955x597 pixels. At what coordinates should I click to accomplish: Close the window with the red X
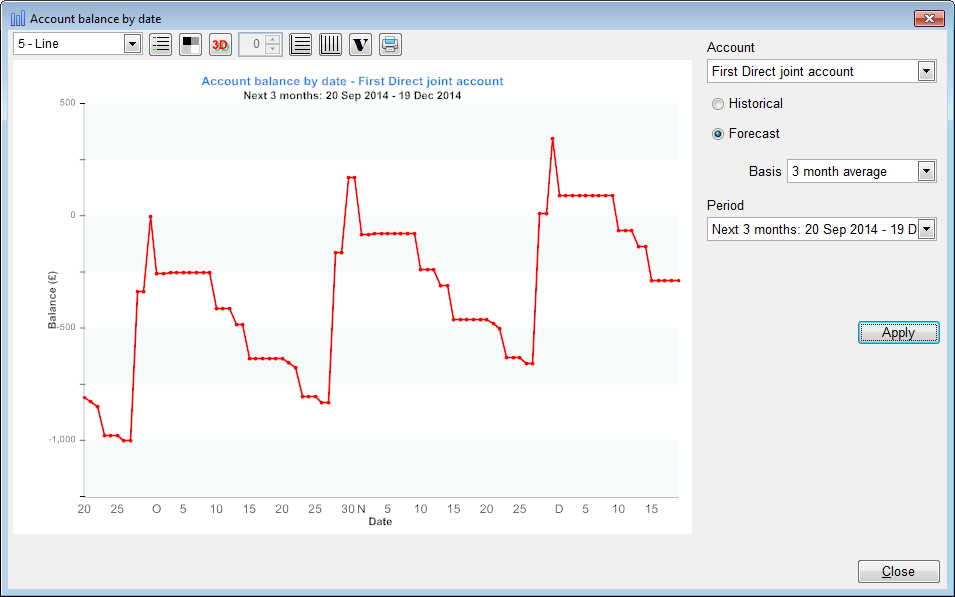tap(929, 18)
